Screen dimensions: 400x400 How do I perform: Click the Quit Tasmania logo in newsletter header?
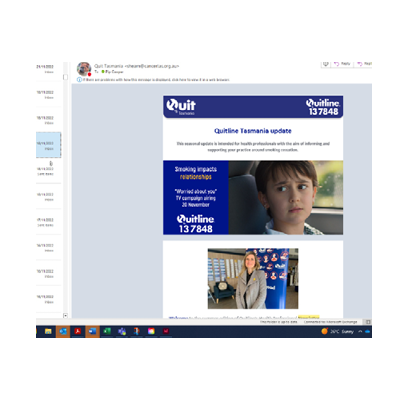pyautogui.click(x=181, y=107)
